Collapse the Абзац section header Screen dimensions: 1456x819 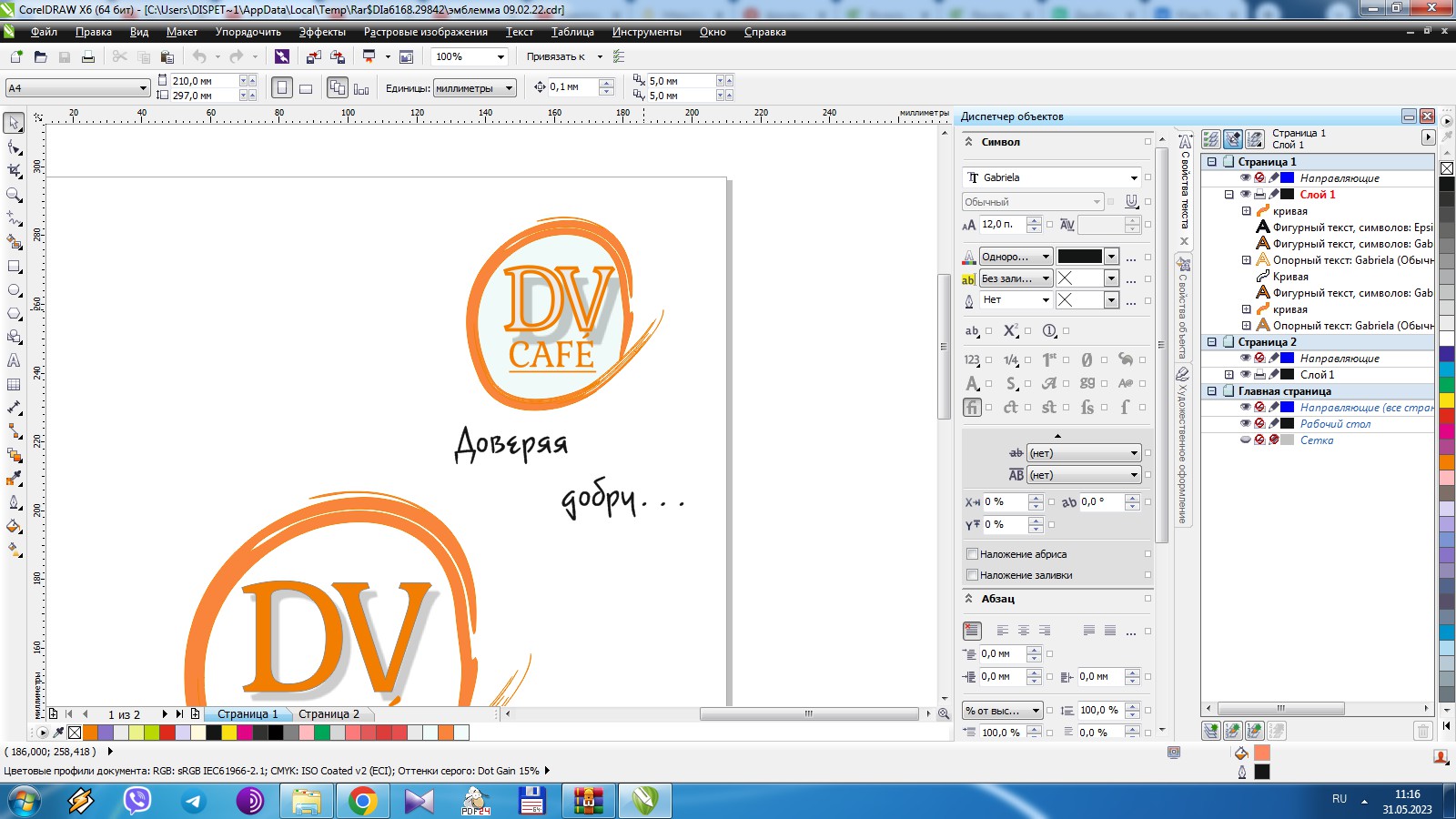point(968,599)
